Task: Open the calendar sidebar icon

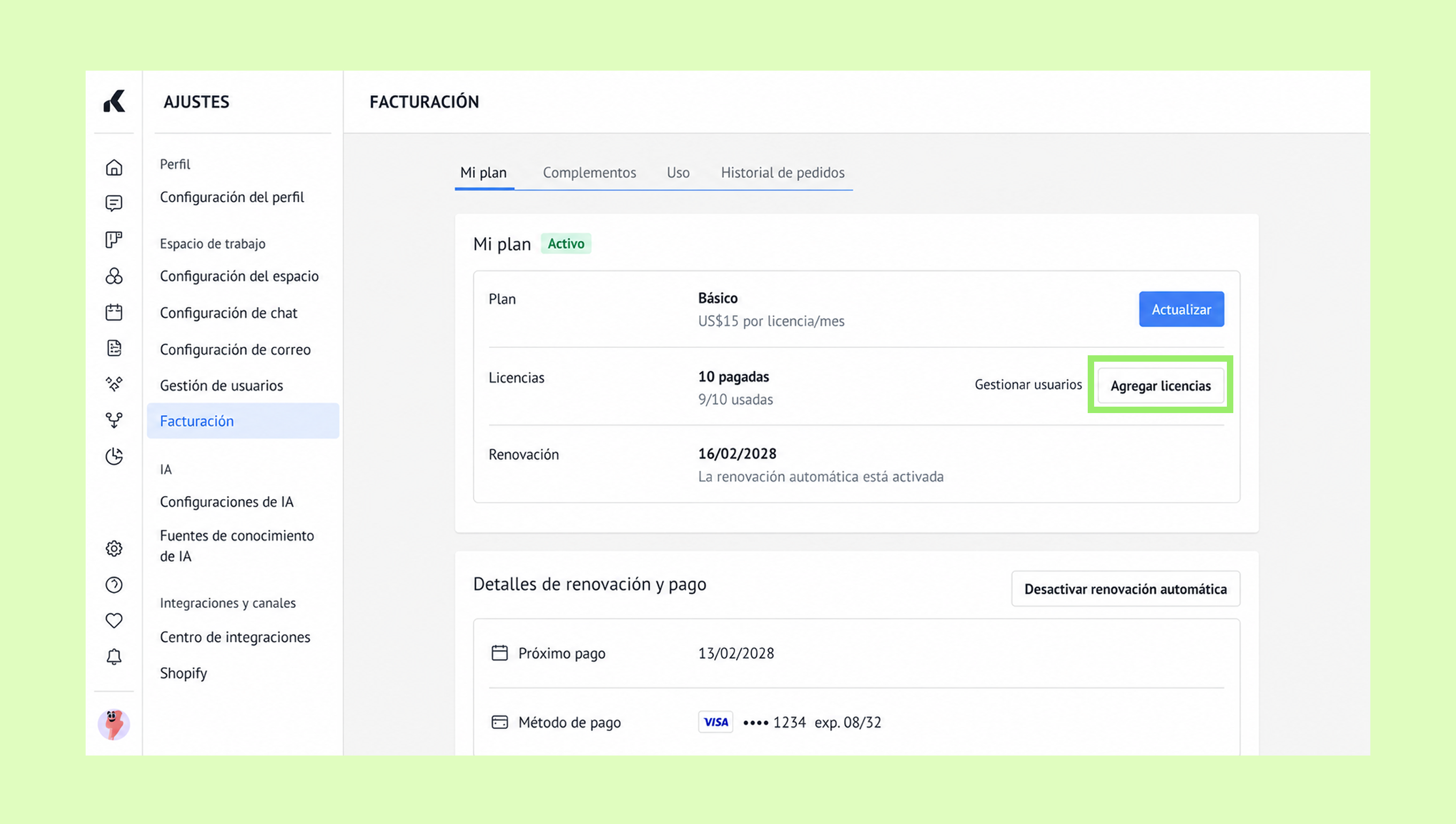Action: 114,312
